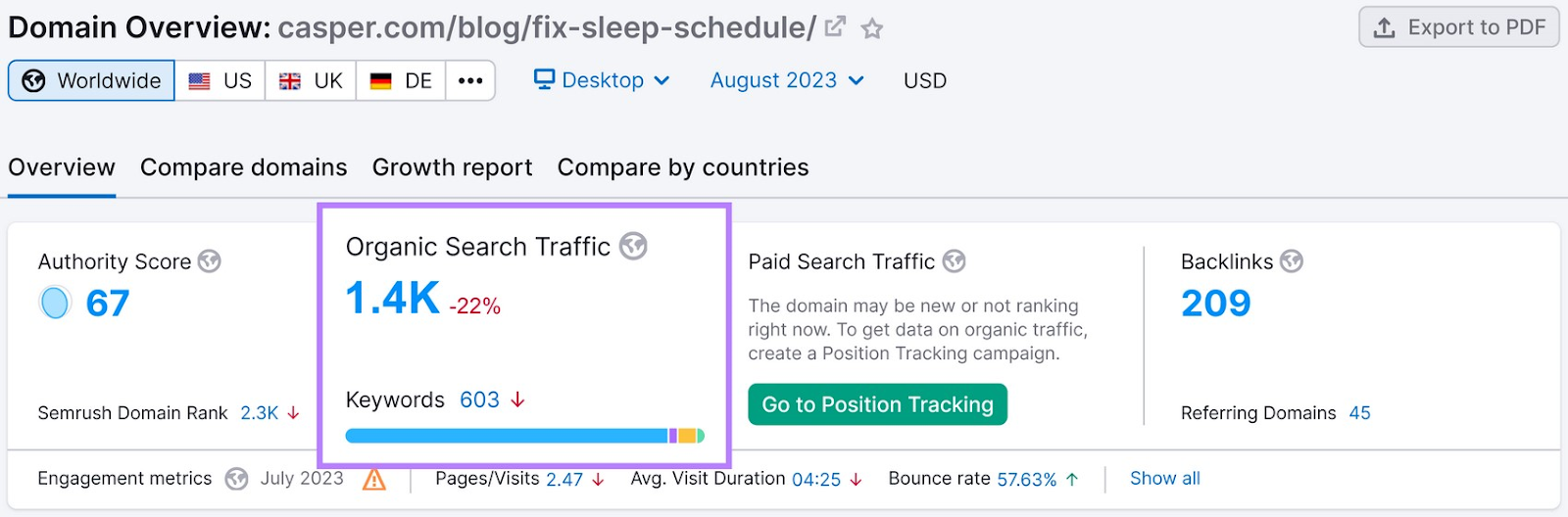Screen dimensions: 1568x517
Task: Open the external link icon beside the domain URL
Action: tap(835, 27)
